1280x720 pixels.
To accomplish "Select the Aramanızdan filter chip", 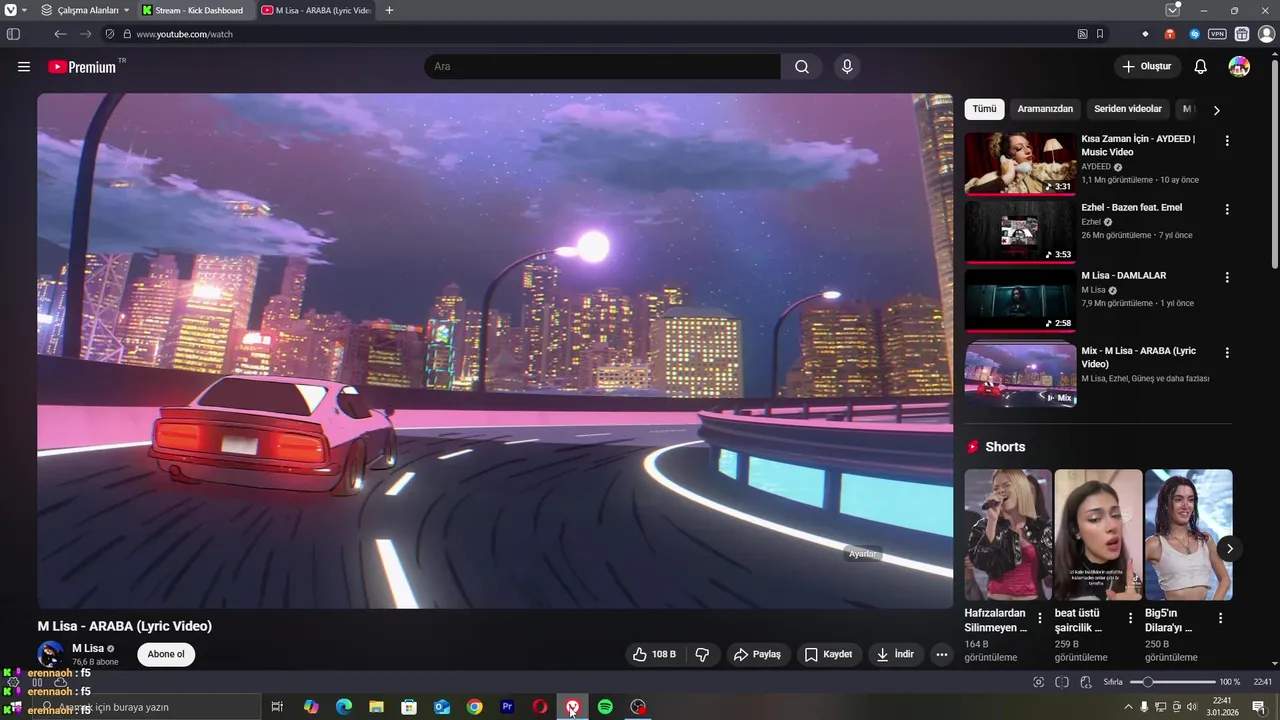I will (1045, 109).
